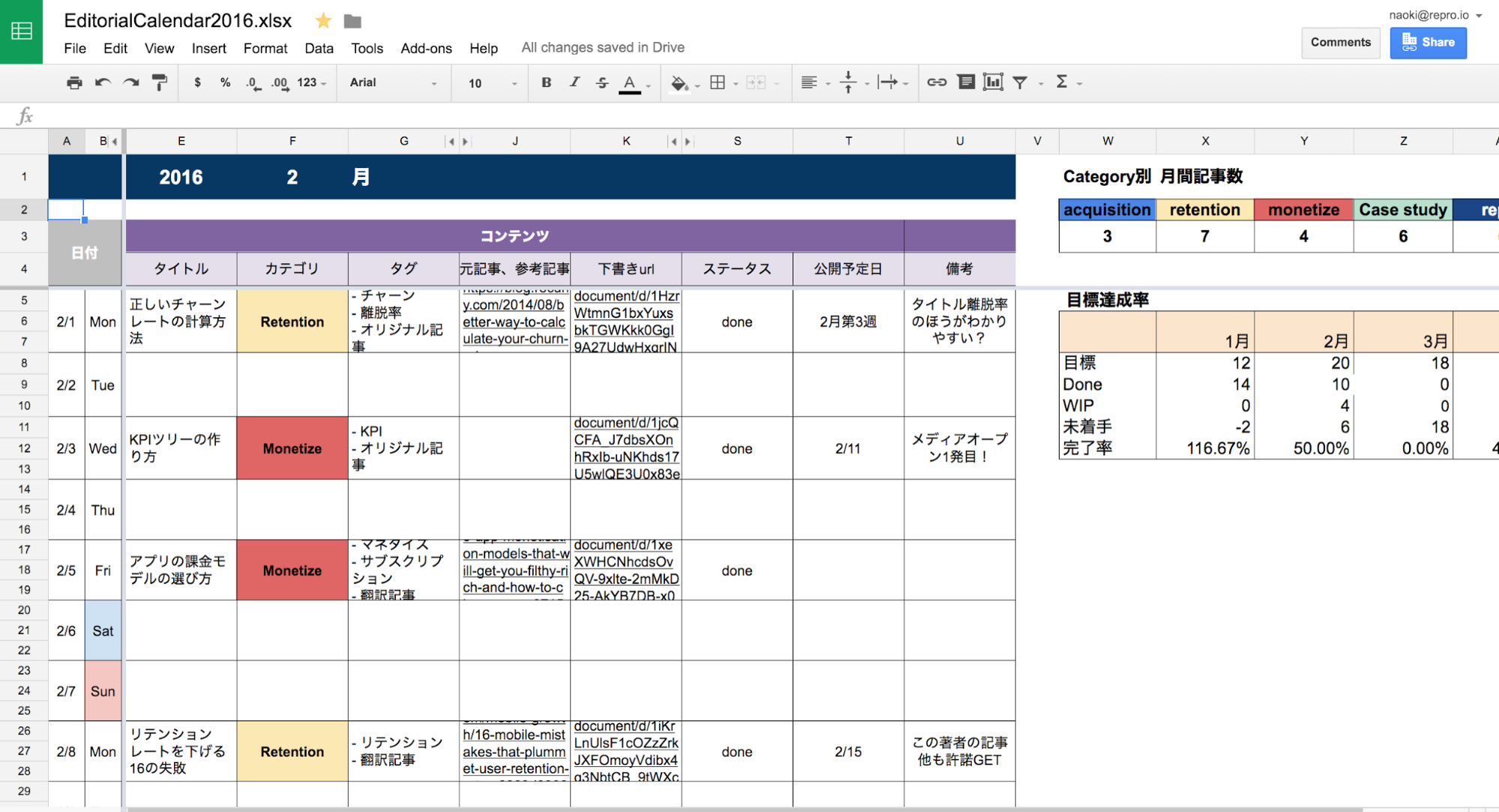
Task: Click the Comments button
Action: 1340,43
